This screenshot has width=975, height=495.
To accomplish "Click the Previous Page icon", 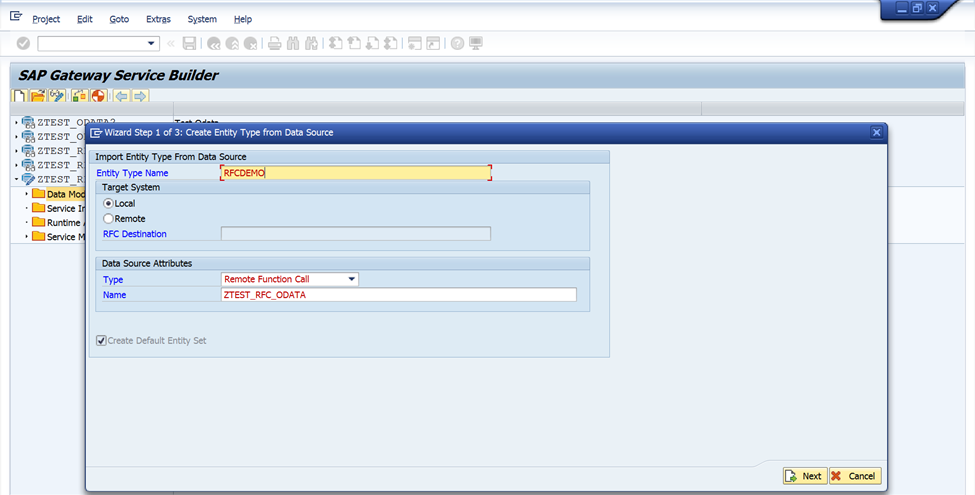I will [354, 44].
